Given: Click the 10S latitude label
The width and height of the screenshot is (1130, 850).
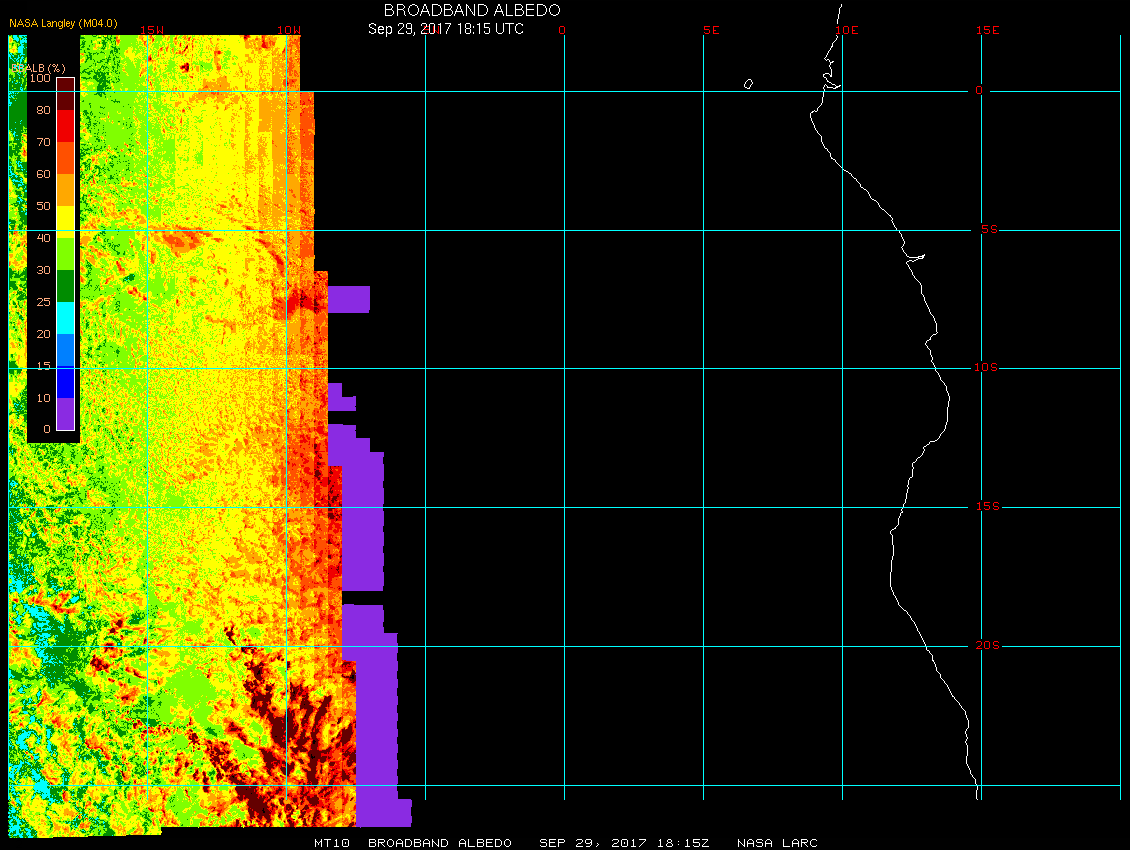Looking at the screenshot, I should (985, 367).
